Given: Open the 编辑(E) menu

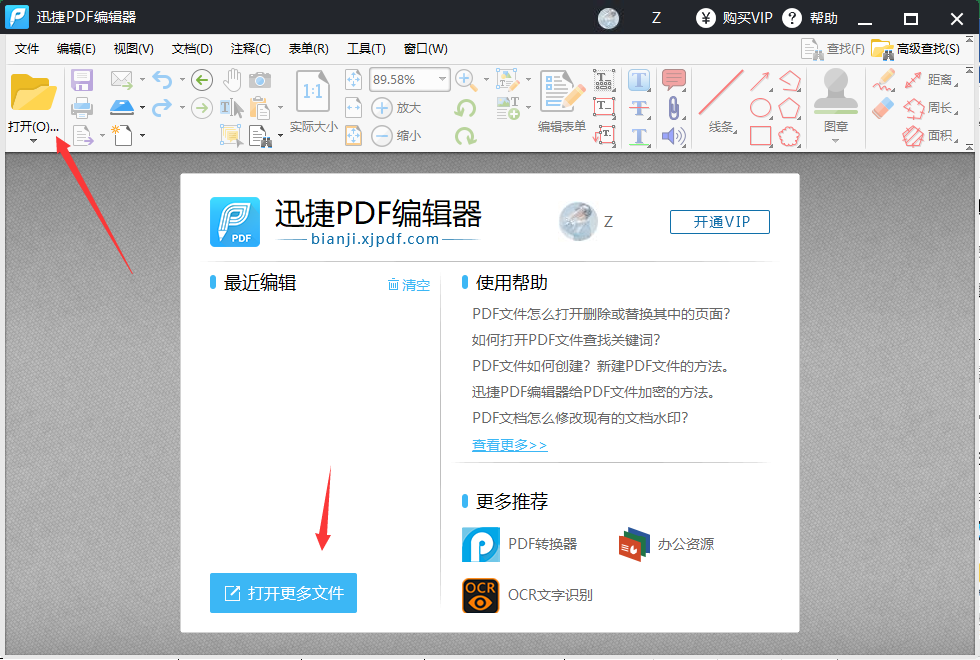Looking at the screenshot, I should [x=76, y=49].
